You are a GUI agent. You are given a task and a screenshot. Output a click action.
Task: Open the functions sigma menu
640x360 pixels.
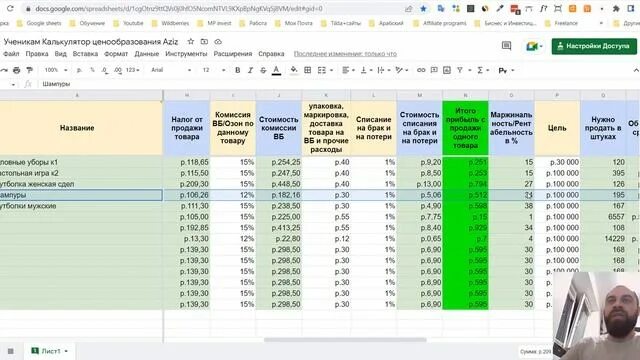point(480,70)
